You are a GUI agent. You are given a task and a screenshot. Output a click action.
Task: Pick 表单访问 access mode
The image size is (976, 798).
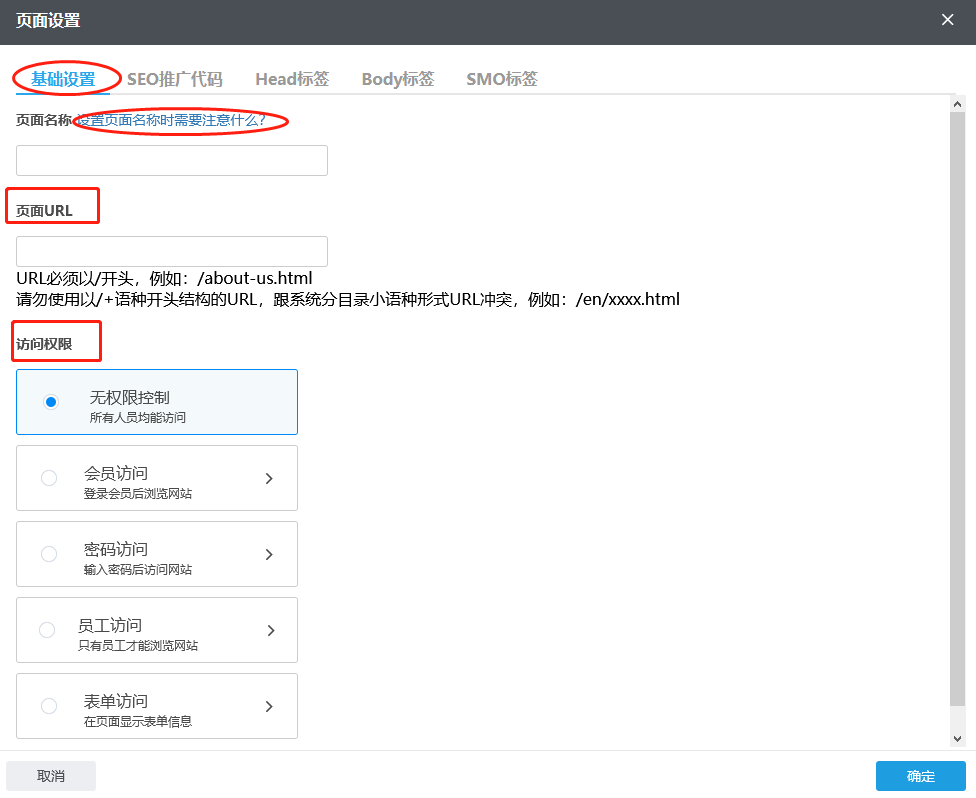pyautogui.click(x=47, y=706)
